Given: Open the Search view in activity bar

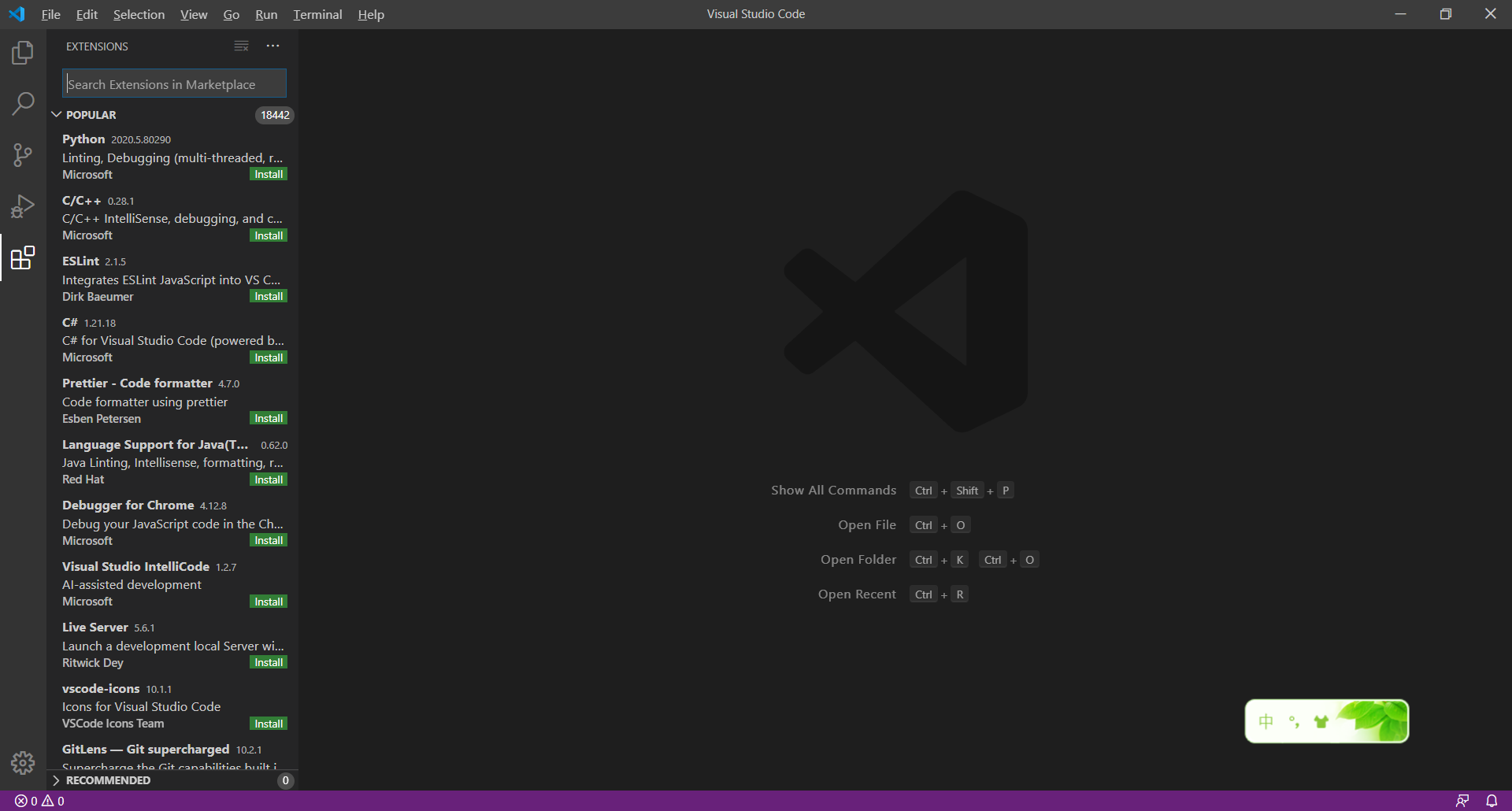Looking at the screenshot, I should click(23, 103).
